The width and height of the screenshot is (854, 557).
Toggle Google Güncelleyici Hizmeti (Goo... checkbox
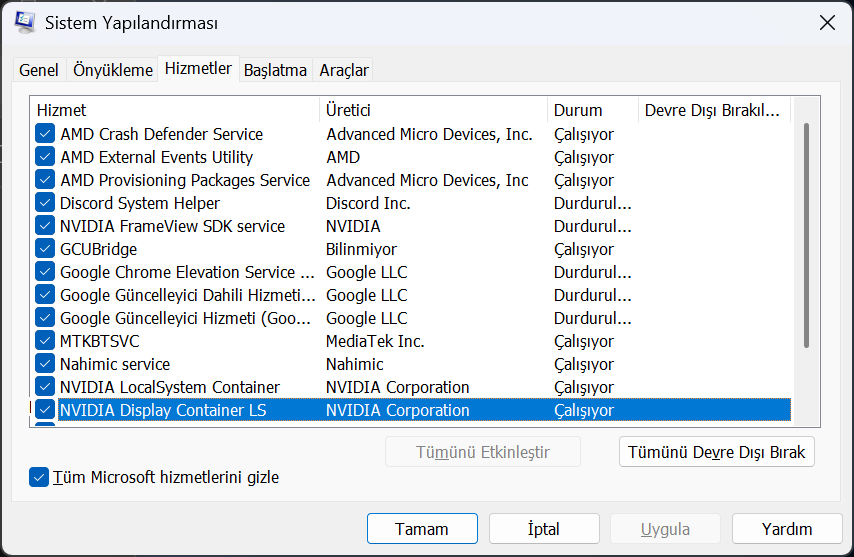(45, 317)
